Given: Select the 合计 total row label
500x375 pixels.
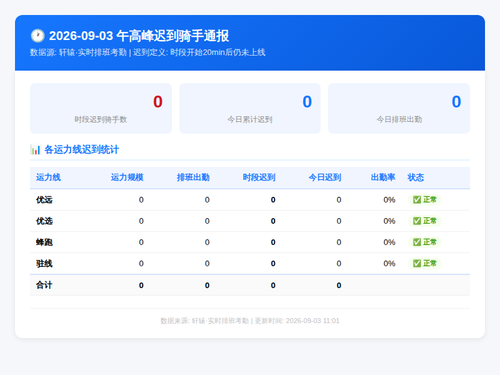Looking at the screenshot, I should pos(44,285).
